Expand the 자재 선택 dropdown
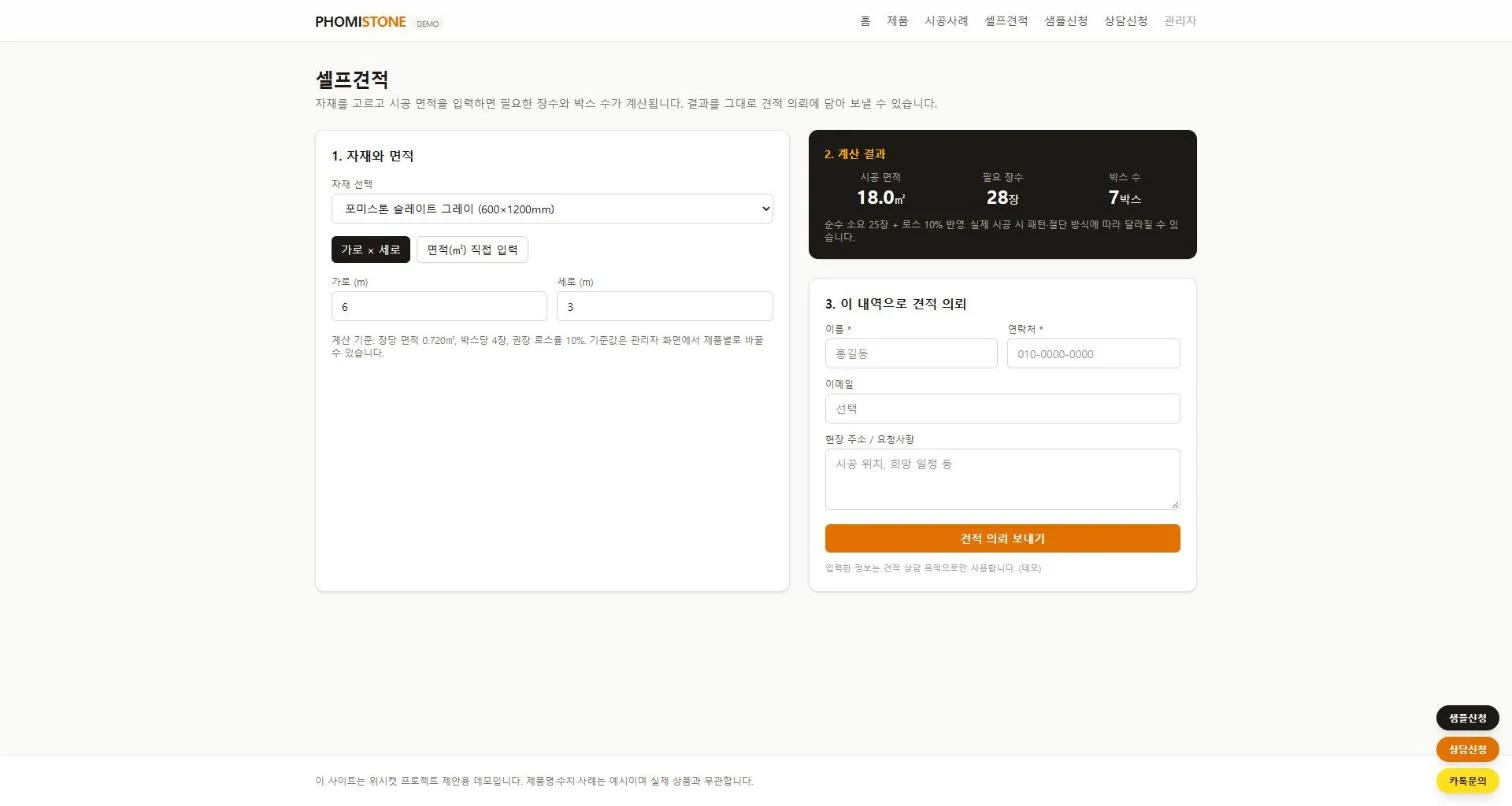 pyautogui.click(x=552, y=209)
